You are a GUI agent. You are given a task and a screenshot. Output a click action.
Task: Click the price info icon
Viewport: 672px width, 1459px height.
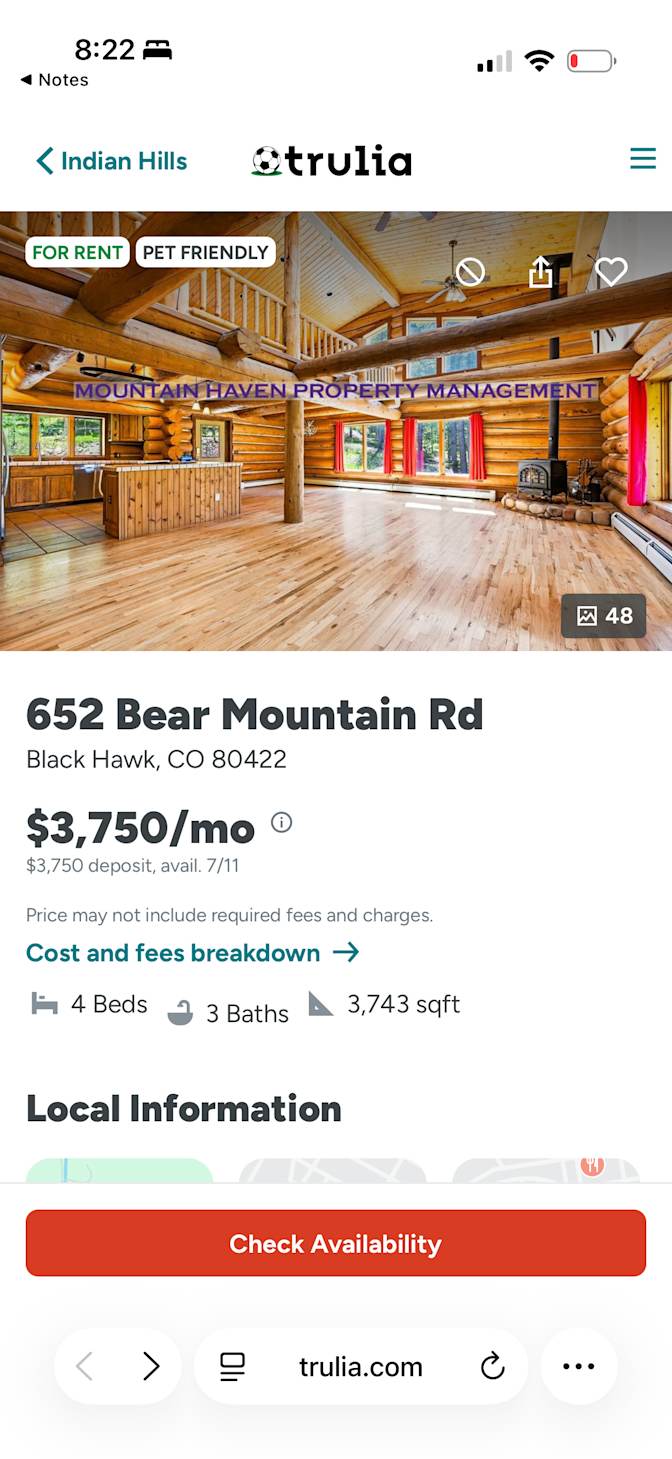[282, 823]
